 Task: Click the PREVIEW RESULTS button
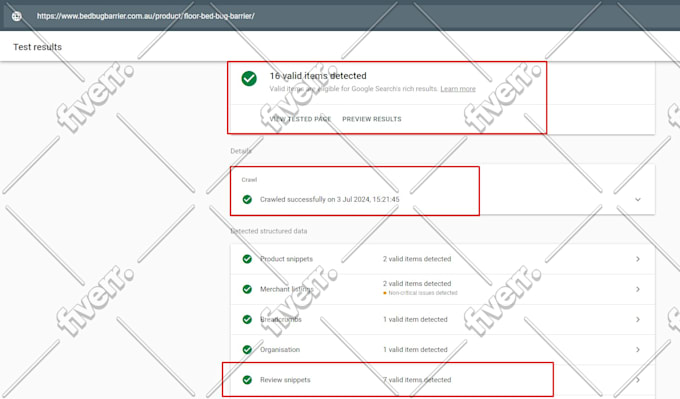(x=372, y=119)
